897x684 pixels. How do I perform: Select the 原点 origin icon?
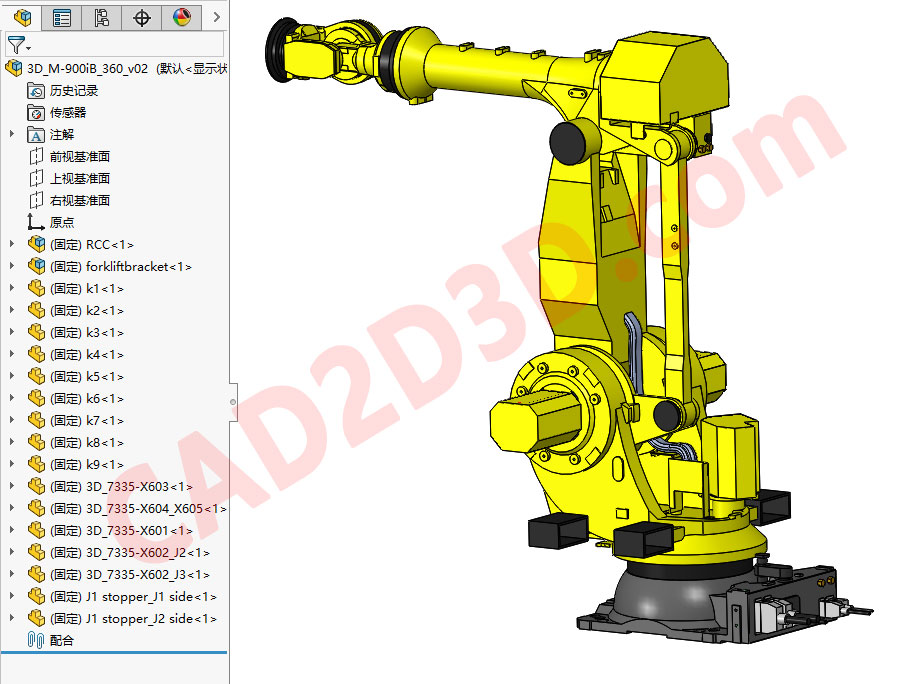[x=34, y=222]
